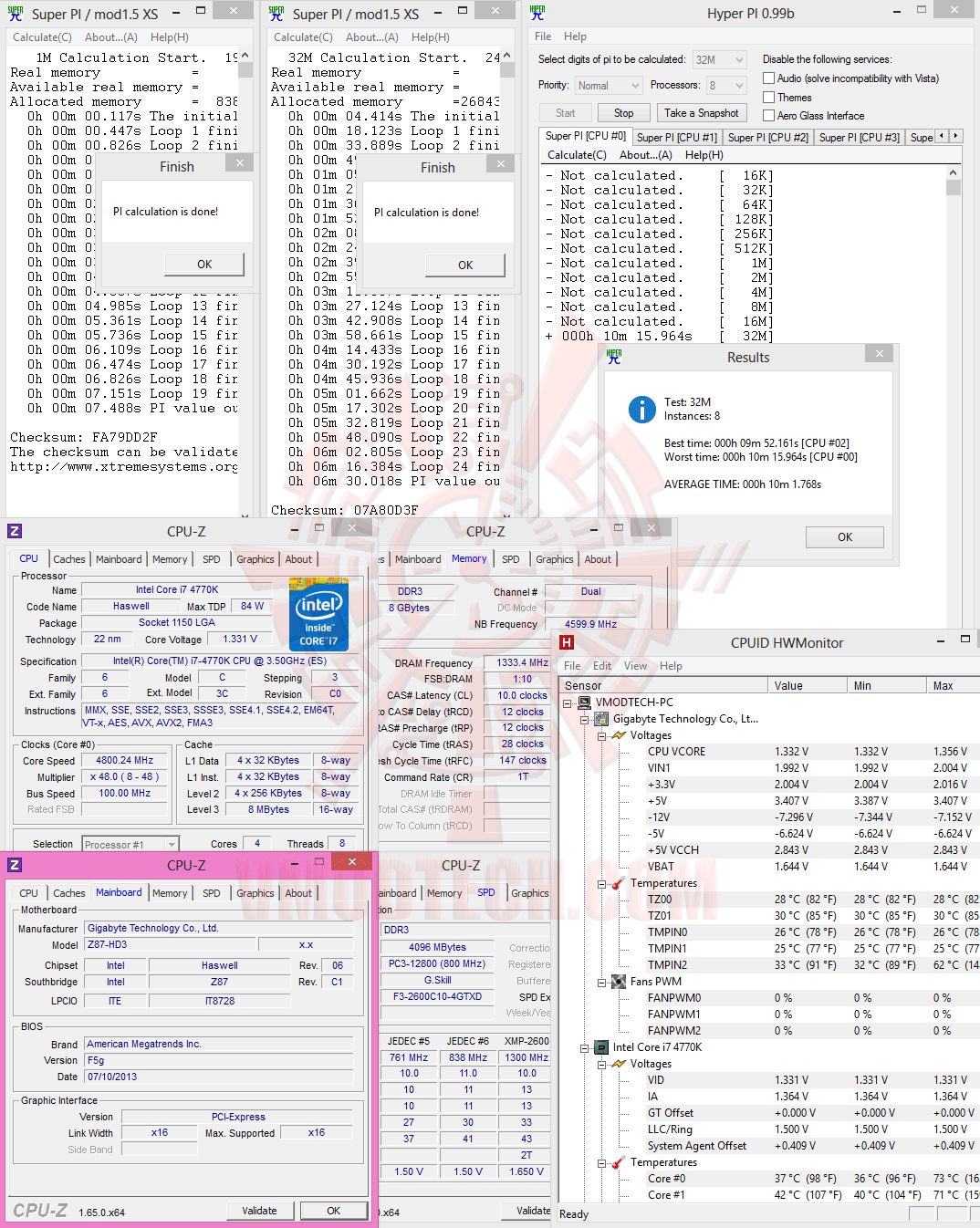Click the Voltages icon under Intel Core i7

[619, 1064]
